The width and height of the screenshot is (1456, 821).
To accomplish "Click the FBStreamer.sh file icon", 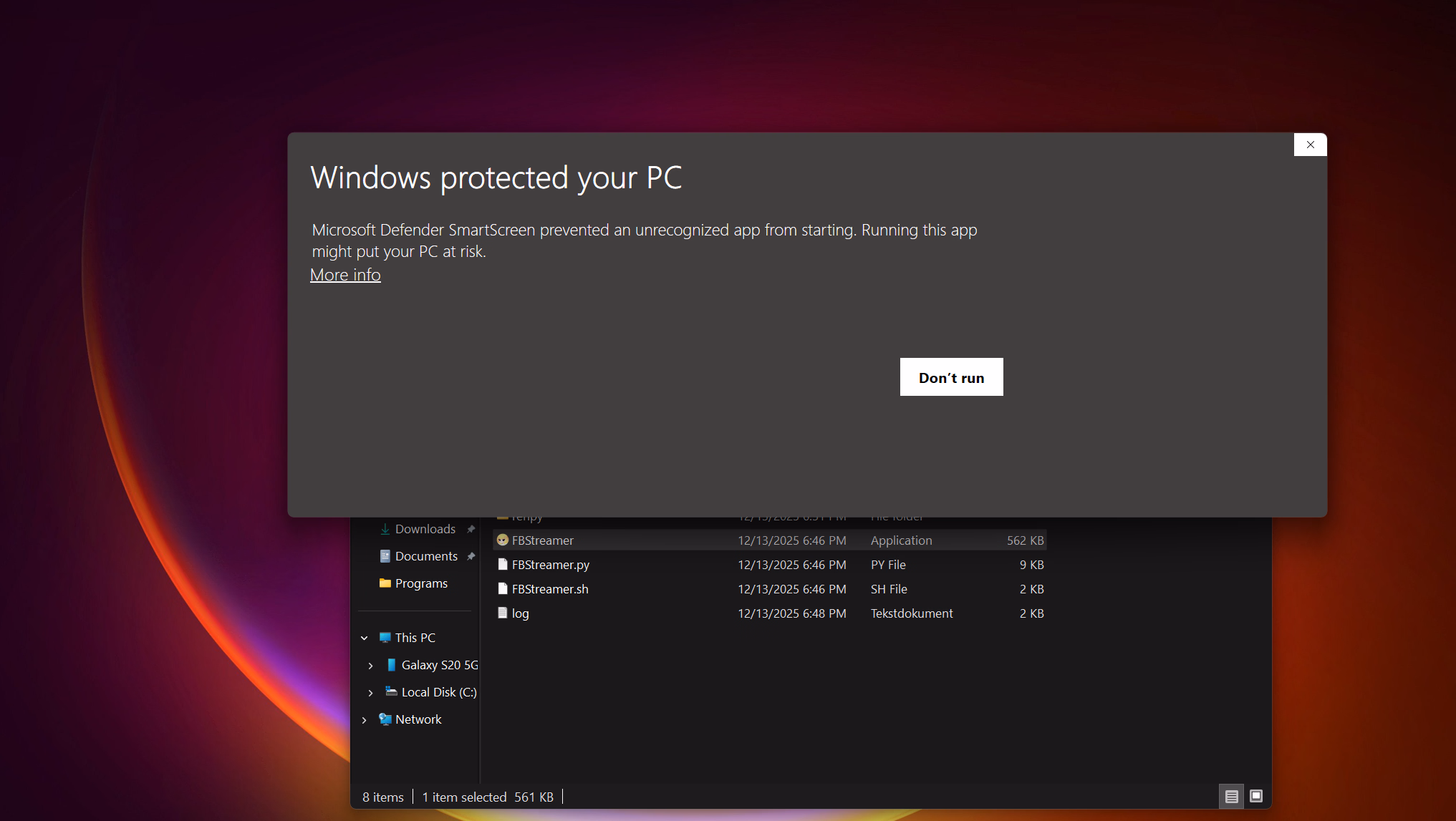I will coord(503,589).
